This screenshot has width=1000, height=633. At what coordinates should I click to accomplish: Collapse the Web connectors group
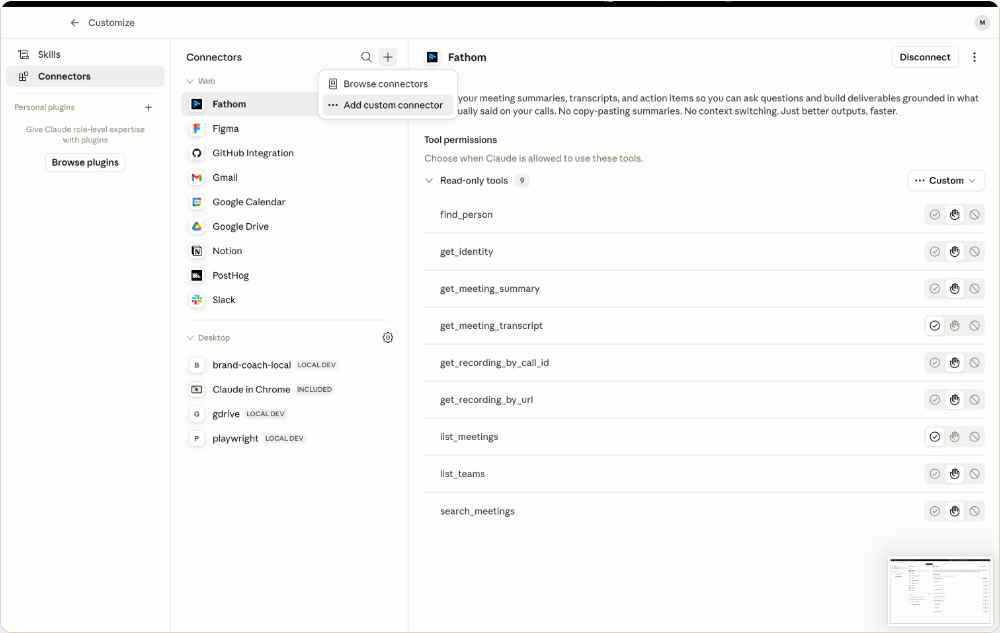click(190, 82)
